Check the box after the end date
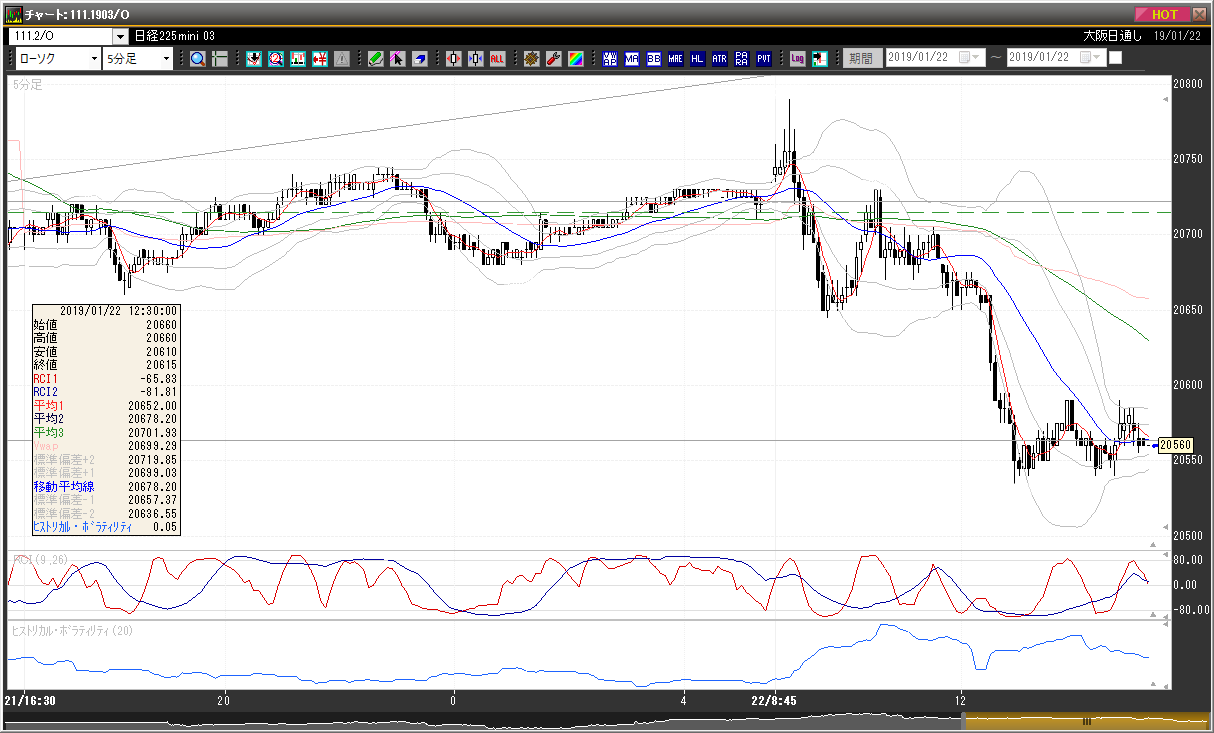This screenshot has height=733, width=1214. [1116, 57]
